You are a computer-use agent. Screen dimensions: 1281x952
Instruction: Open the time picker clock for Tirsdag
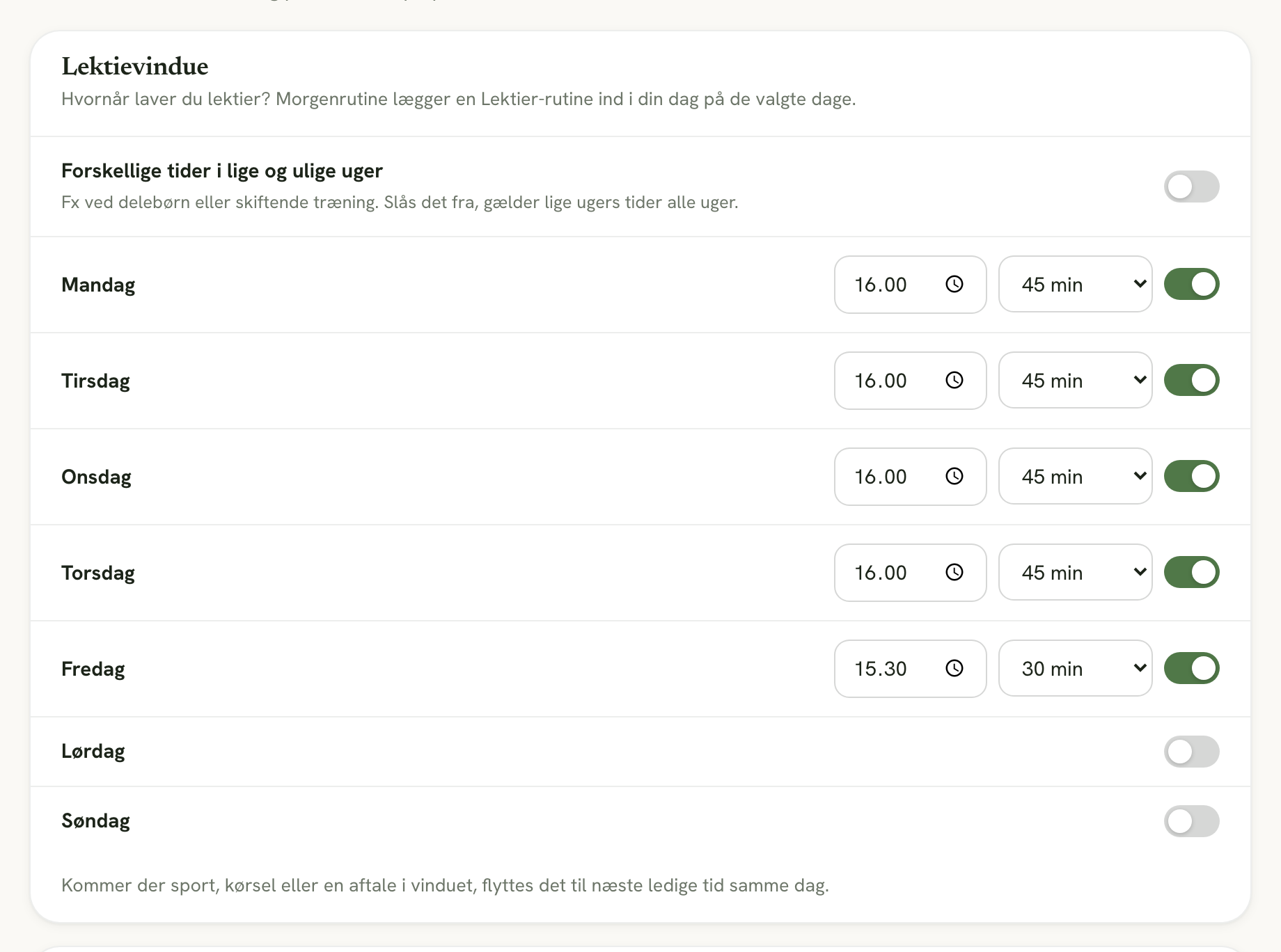coord(954,380)
